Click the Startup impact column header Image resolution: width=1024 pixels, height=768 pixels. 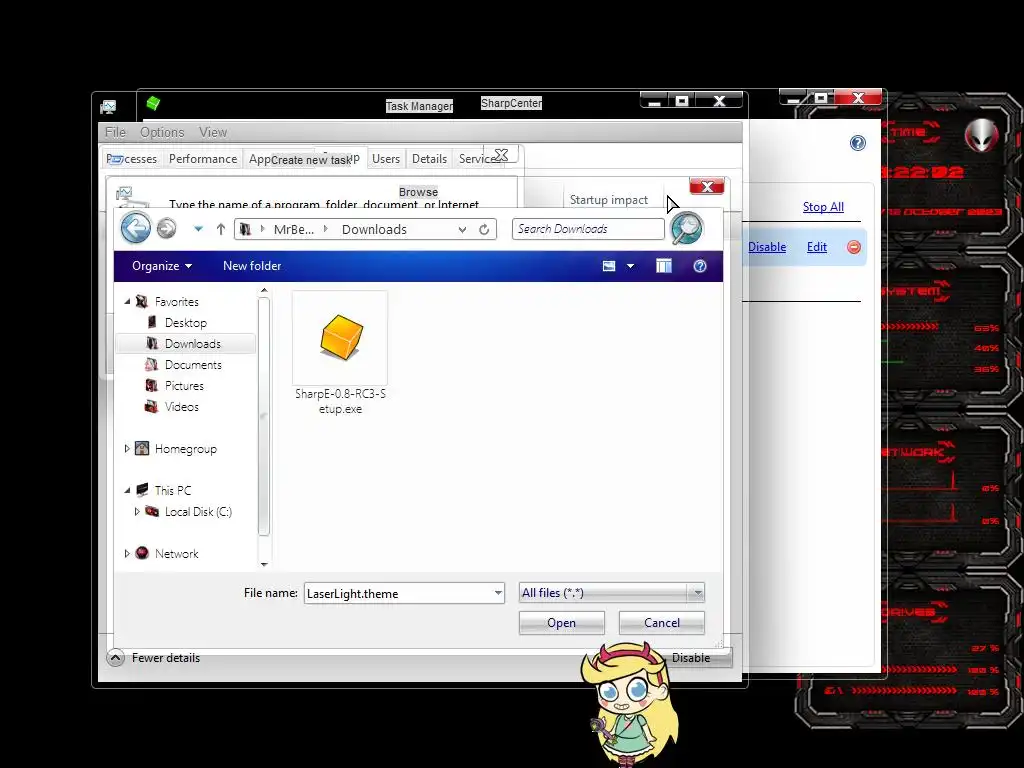pyautogui.click(x=609, y=200)
